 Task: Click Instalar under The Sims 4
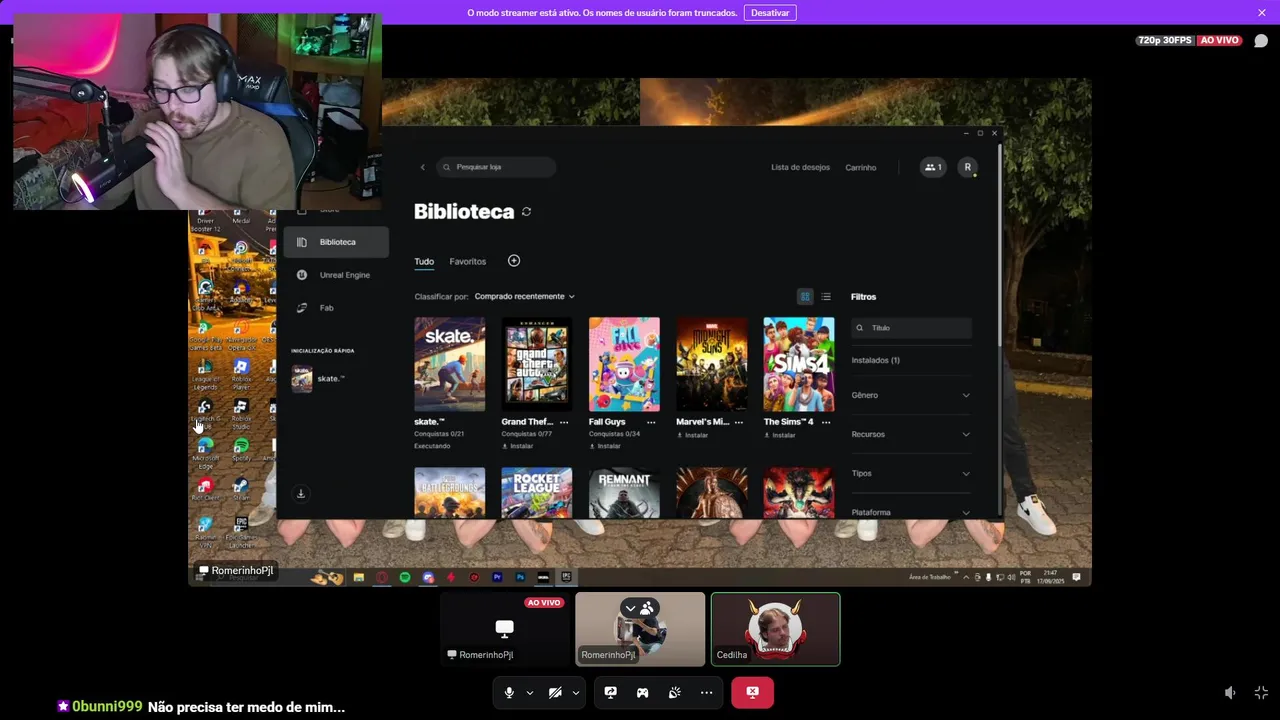tap(779, 435)
